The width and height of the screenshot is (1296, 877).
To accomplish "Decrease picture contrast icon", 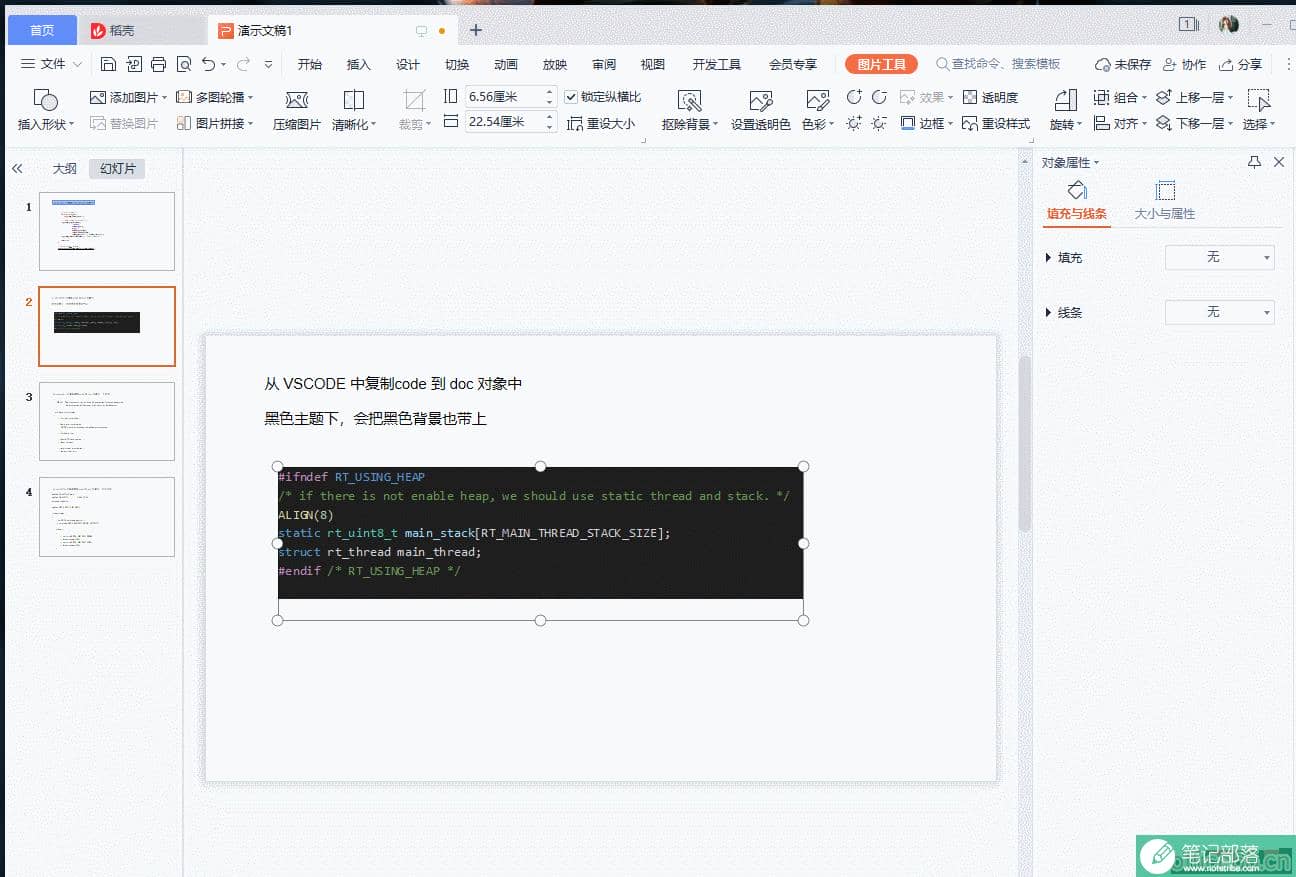I will [879, 97].
